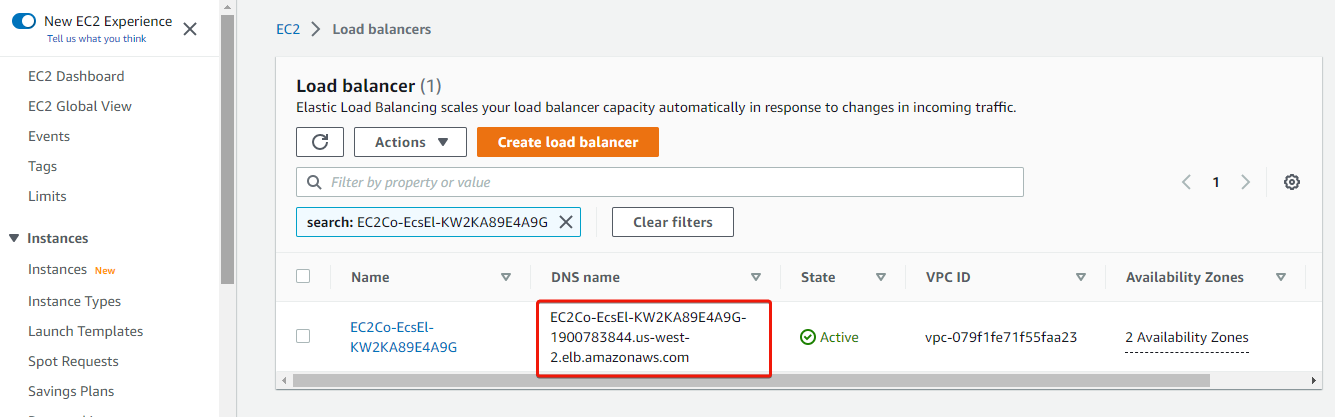Select the EC2Co-EcsEl load balancer checkbox
The width and height of the screenshot is (1335, 417).
303,336
